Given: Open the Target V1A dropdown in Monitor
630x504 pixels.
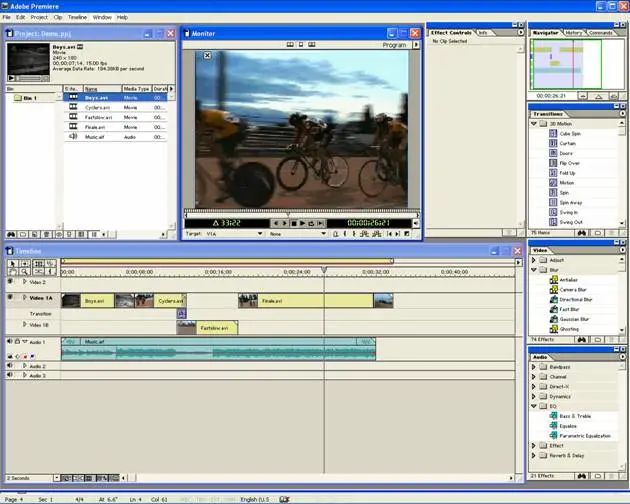Looking at the screenshot, I should [x=260, y=234].
